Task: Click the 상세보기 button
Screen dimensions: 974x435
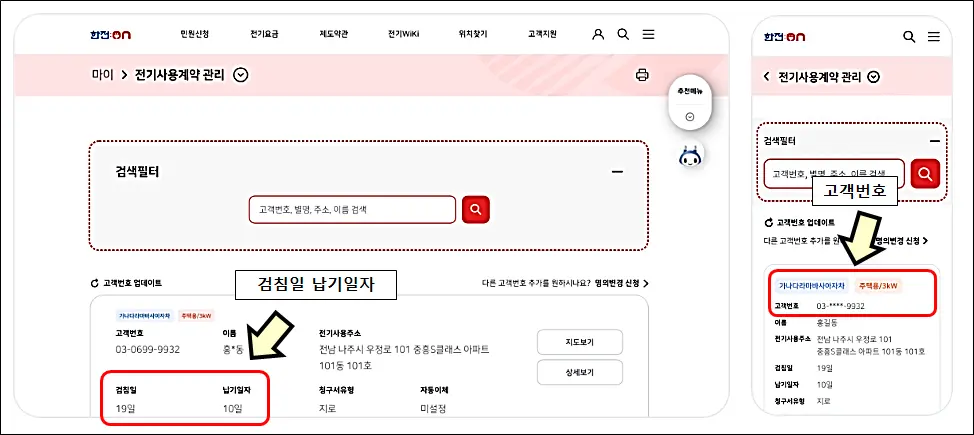Action: coord(580,373)
